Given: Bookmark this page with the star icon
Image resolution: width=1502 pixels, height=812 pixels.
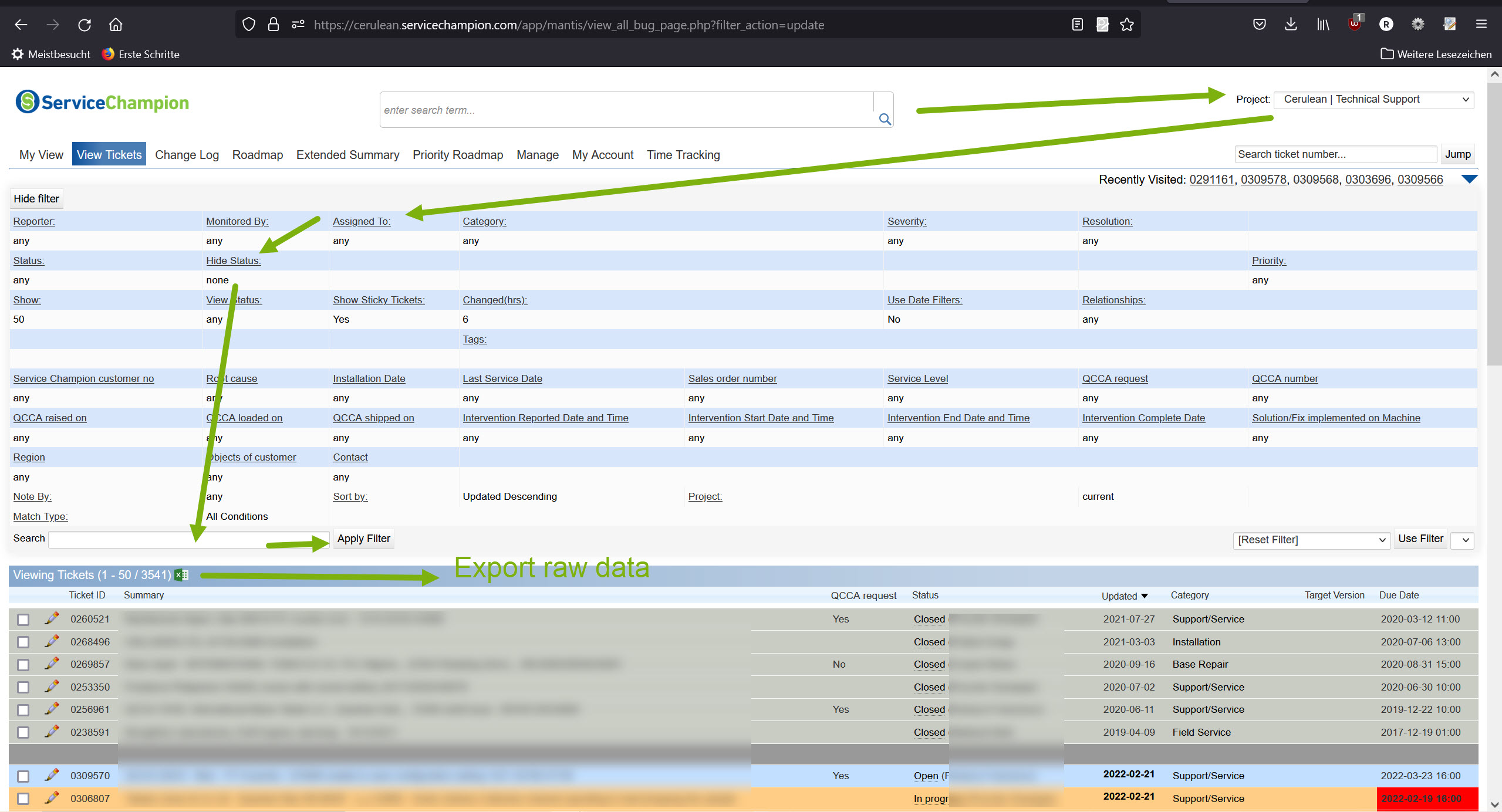Looking at the screenshot, I should coord(1126,25).
